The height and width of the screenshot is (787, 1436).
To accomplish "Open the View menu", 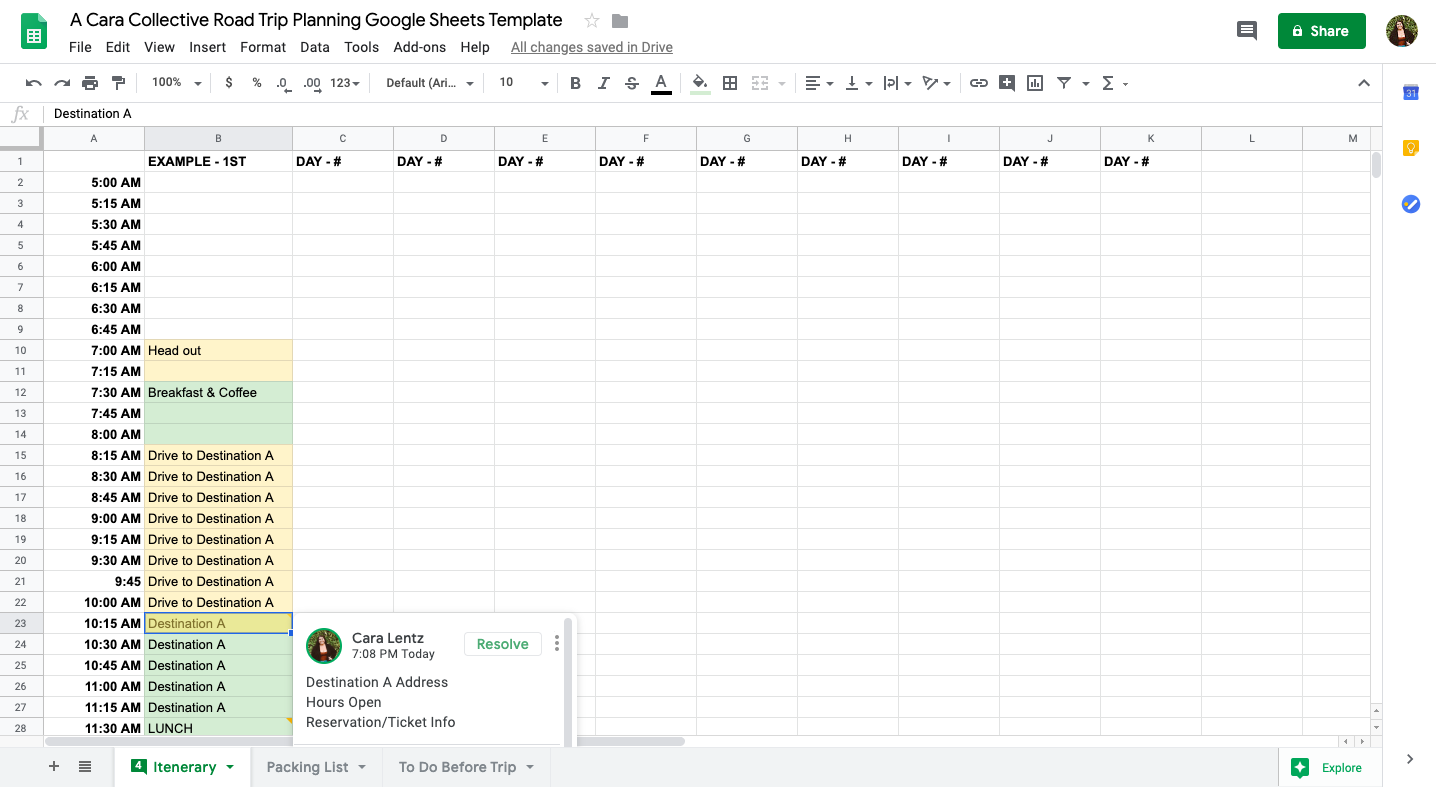I will [159, 47].
